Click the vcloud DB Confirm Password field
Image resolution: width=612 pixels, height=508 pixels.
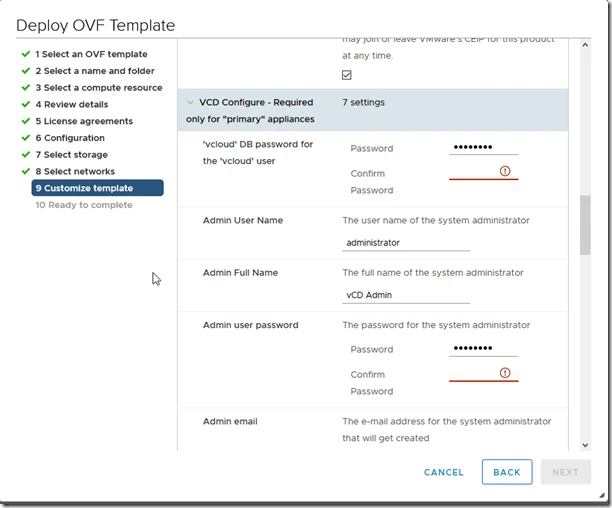[483, 172]
